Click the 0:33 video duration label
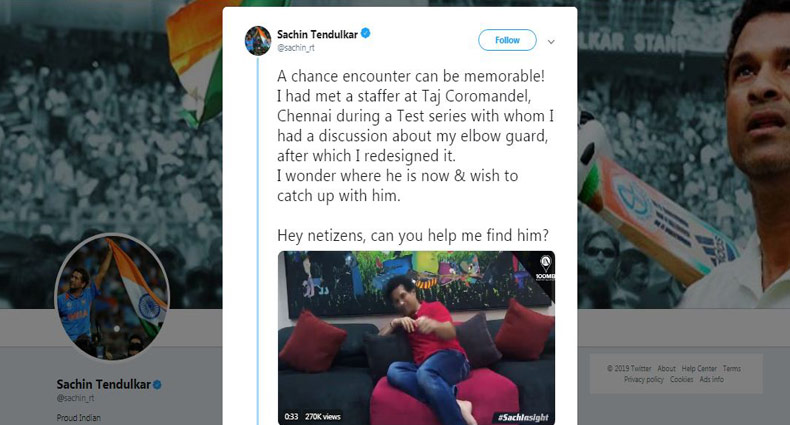790x425 pixels. click(x=291, y=417)
